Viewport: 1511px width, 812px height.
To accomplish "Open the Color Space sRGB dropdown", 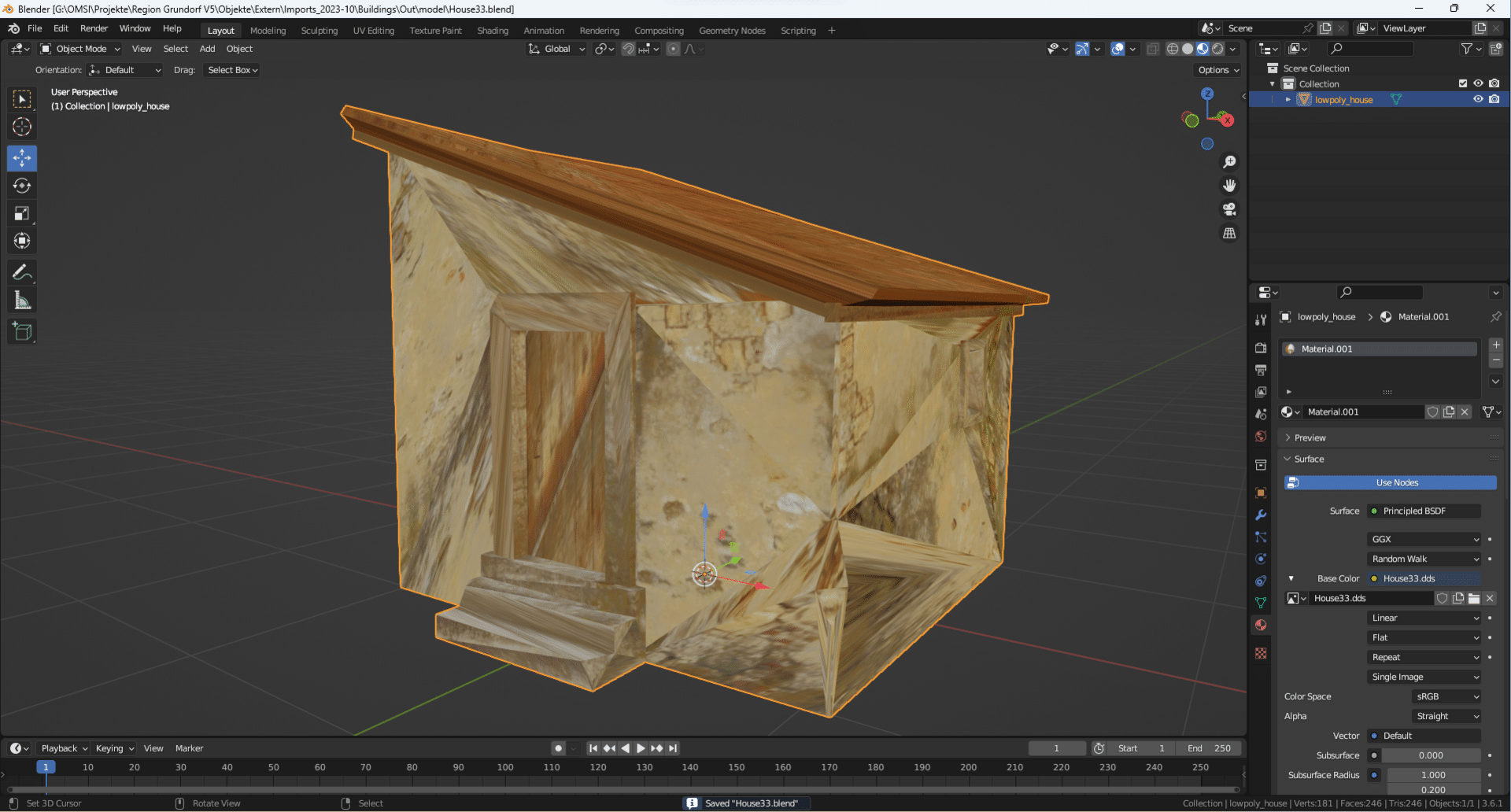I will (x=1446, y=696).
